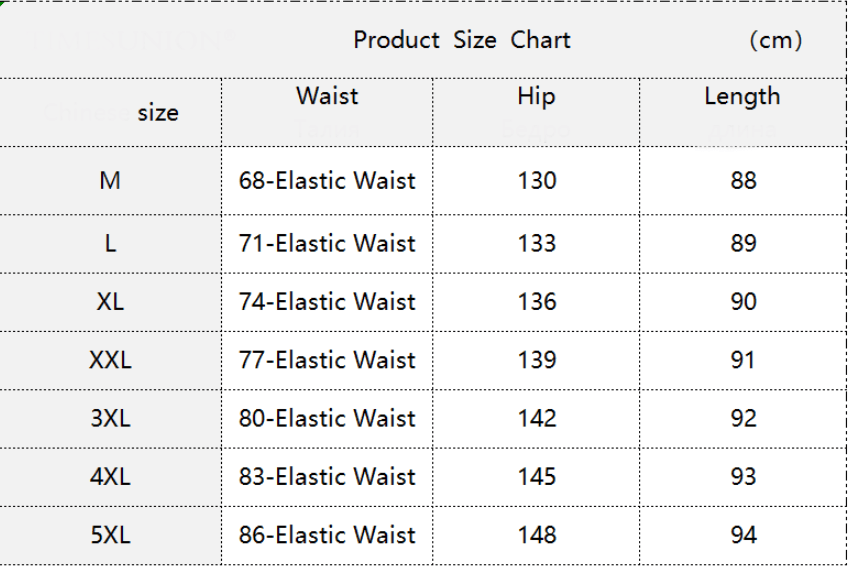849x566 pixels.
Task: Select the XL size row label
Action: [x=110, y=301]
